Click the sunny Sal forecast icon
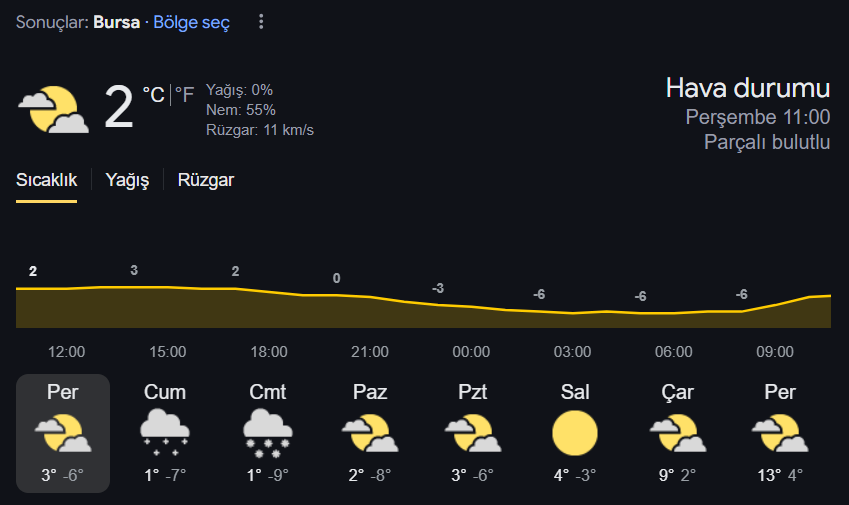This screenshot has height=505, width=849. (x=575, y=433)
